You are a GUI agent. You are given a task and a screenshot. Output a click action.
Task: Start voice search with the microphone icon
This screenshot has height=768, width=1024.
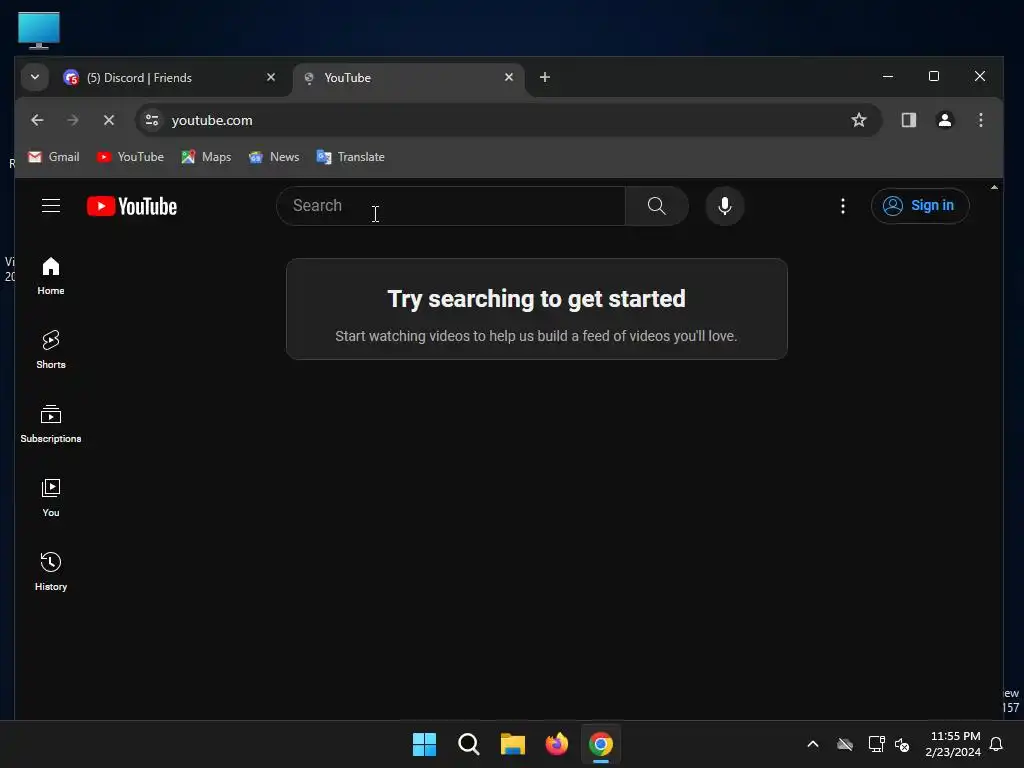pyautogui.click(x=725, y=206)
